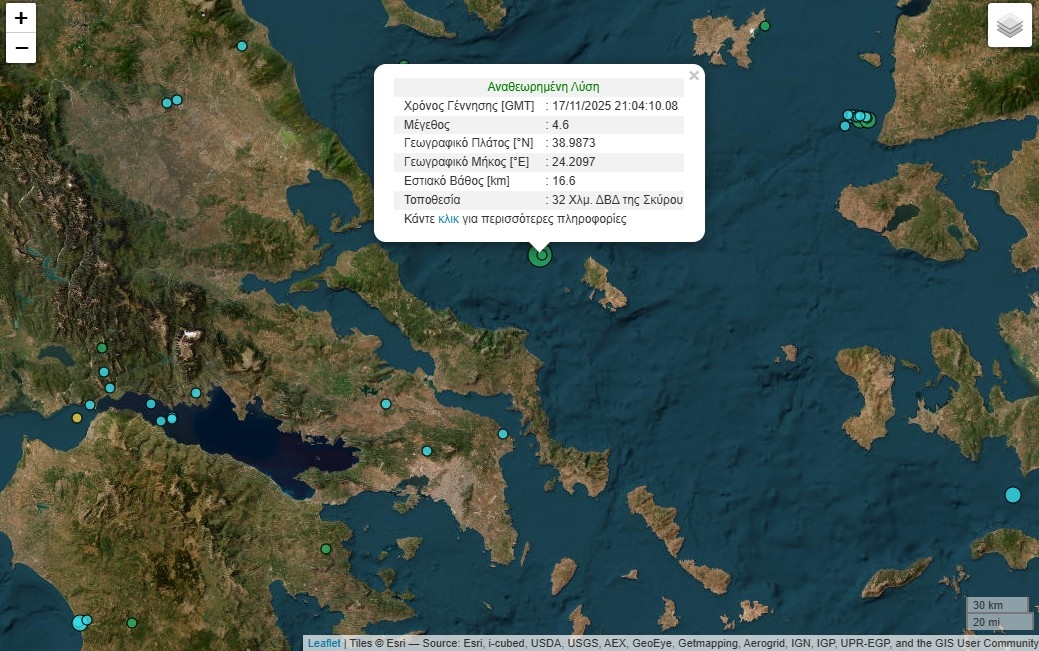The image size is (1039, 651).
Task: Select the large cyan marker in southwestern Peloponnese
Action: [x=80, y=623]
